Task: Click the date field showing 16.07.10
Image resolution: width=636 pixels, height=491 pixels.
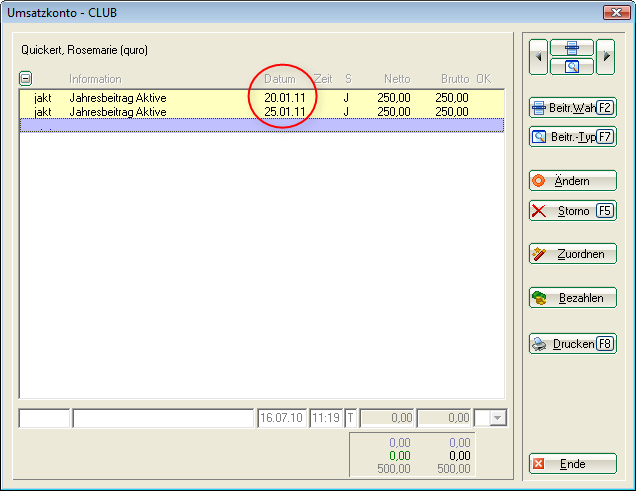Action: (282, 418)
